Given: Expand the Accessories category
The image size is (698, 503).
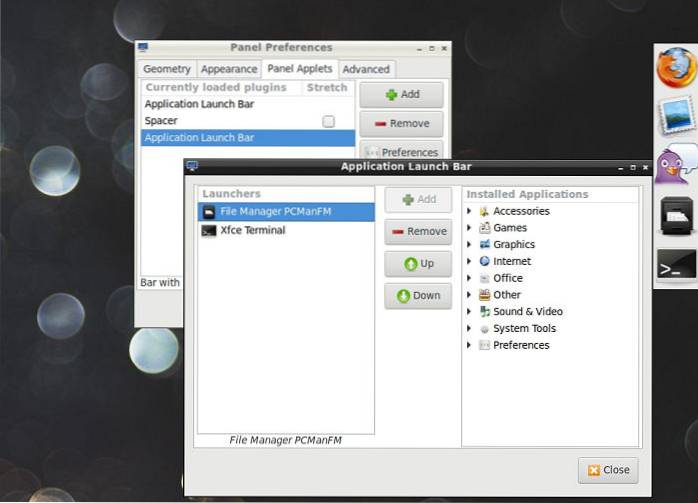Looking at the screenshot, I should pyautogui.click(x=470, y=211).
